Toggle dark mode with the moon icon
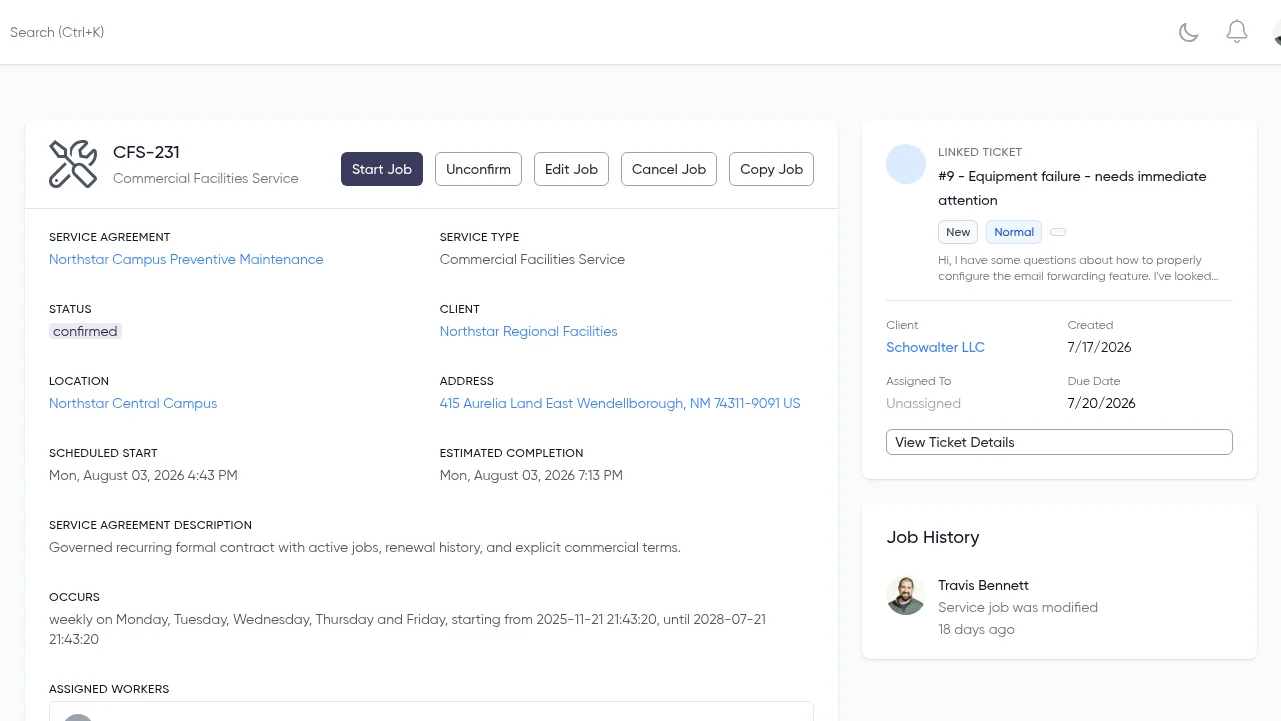The width and height of the screenshot is (1281, 721). point(1188,32)
